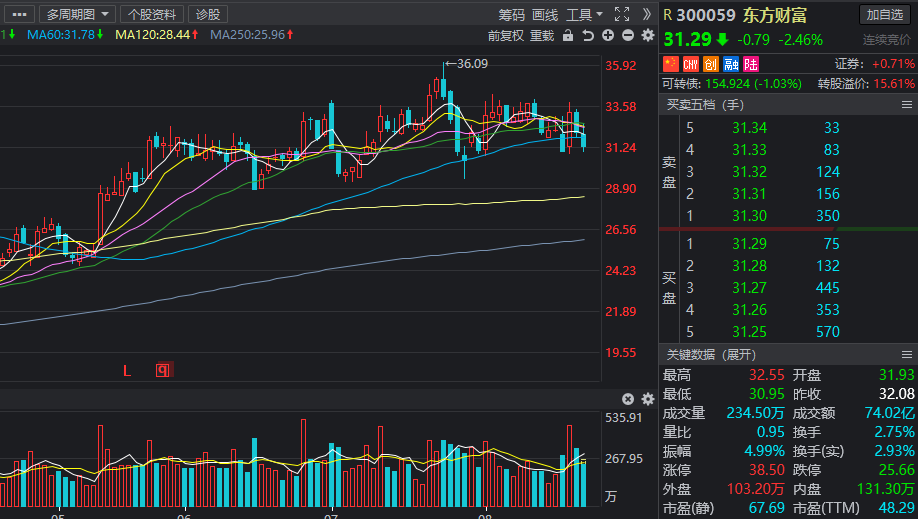Zoom out chart with minus icon
This screenshot has width=918, height=519.
pos(628,35)
